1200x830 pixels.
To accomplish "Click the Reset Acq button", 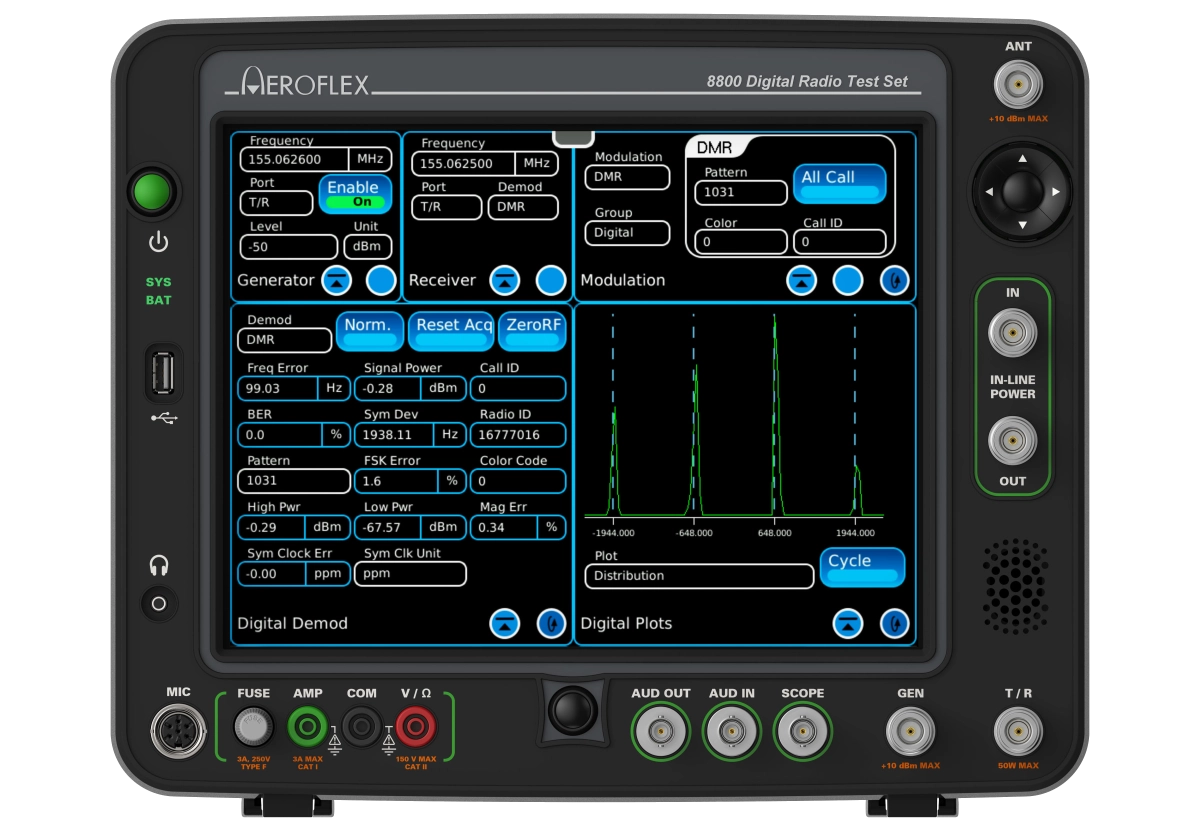I will [451, 331].
